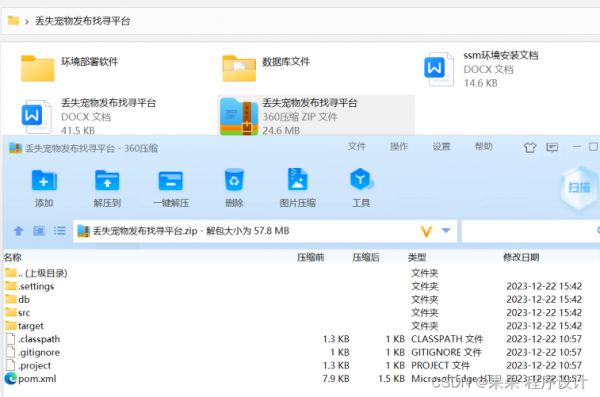The image size is (600, 397).
Task: Sort by the 名称 column header
Action: click(x=13, y=257)
